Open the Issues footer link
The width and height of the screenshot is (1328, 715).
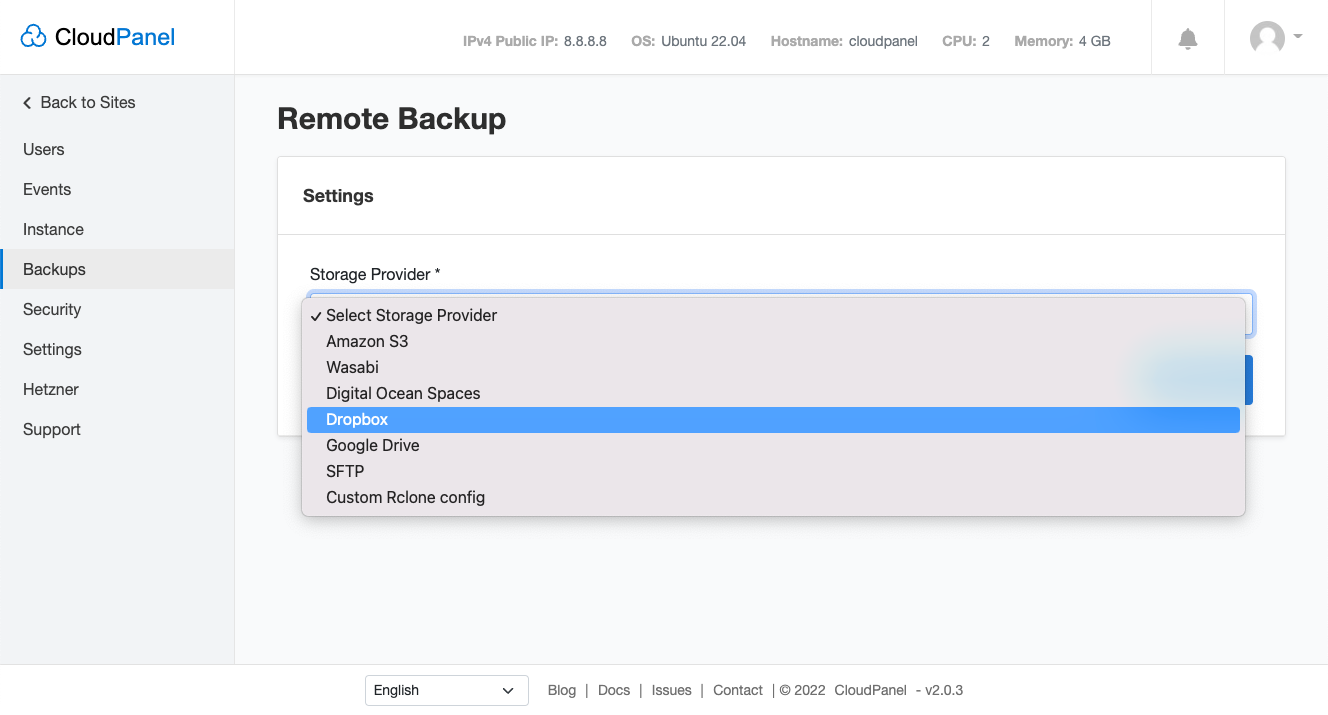click(x=671, y=690)
